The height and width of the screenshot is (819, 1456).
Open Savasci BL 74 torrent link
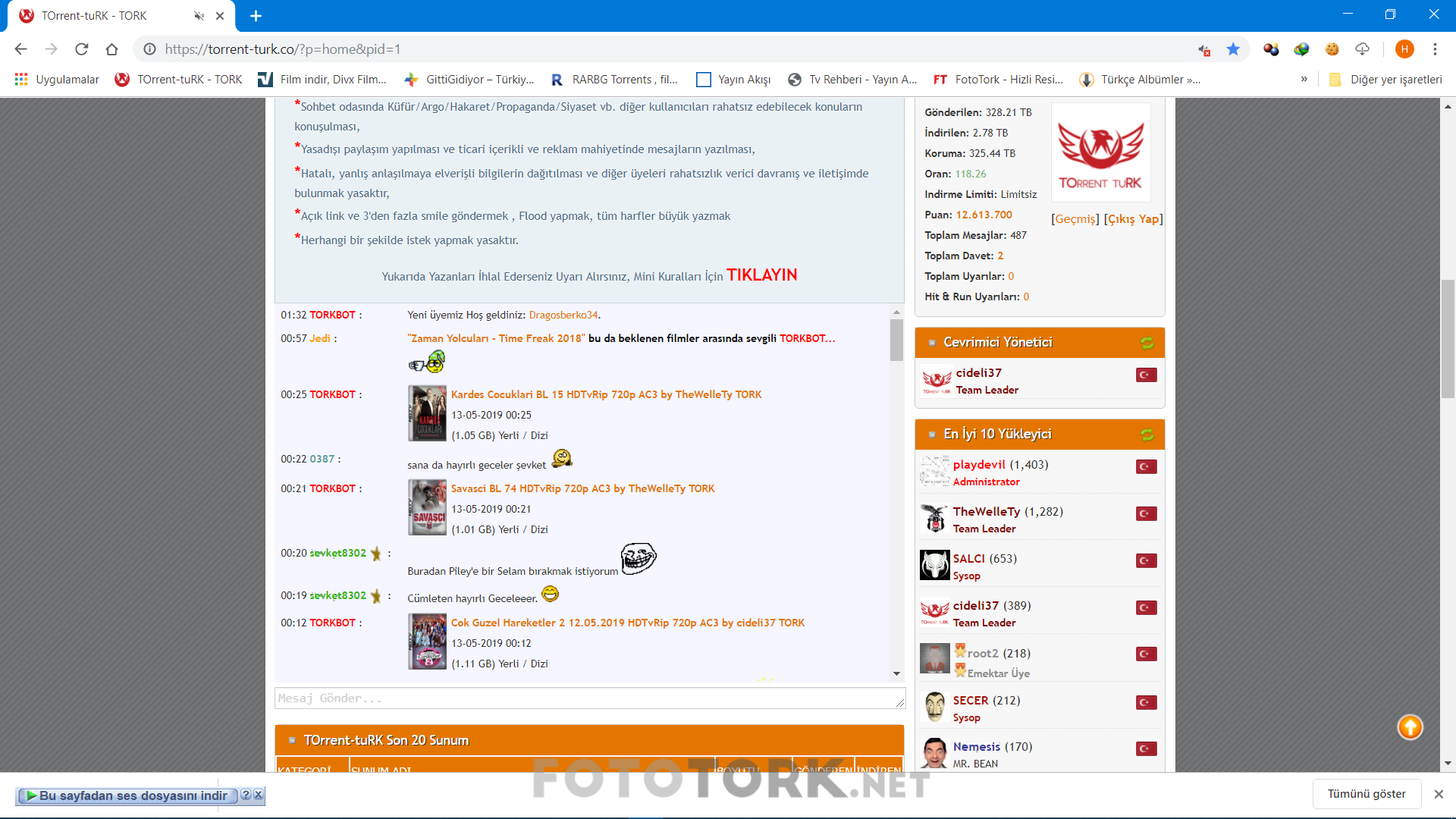pyautogui.click(x=582, y=488)
